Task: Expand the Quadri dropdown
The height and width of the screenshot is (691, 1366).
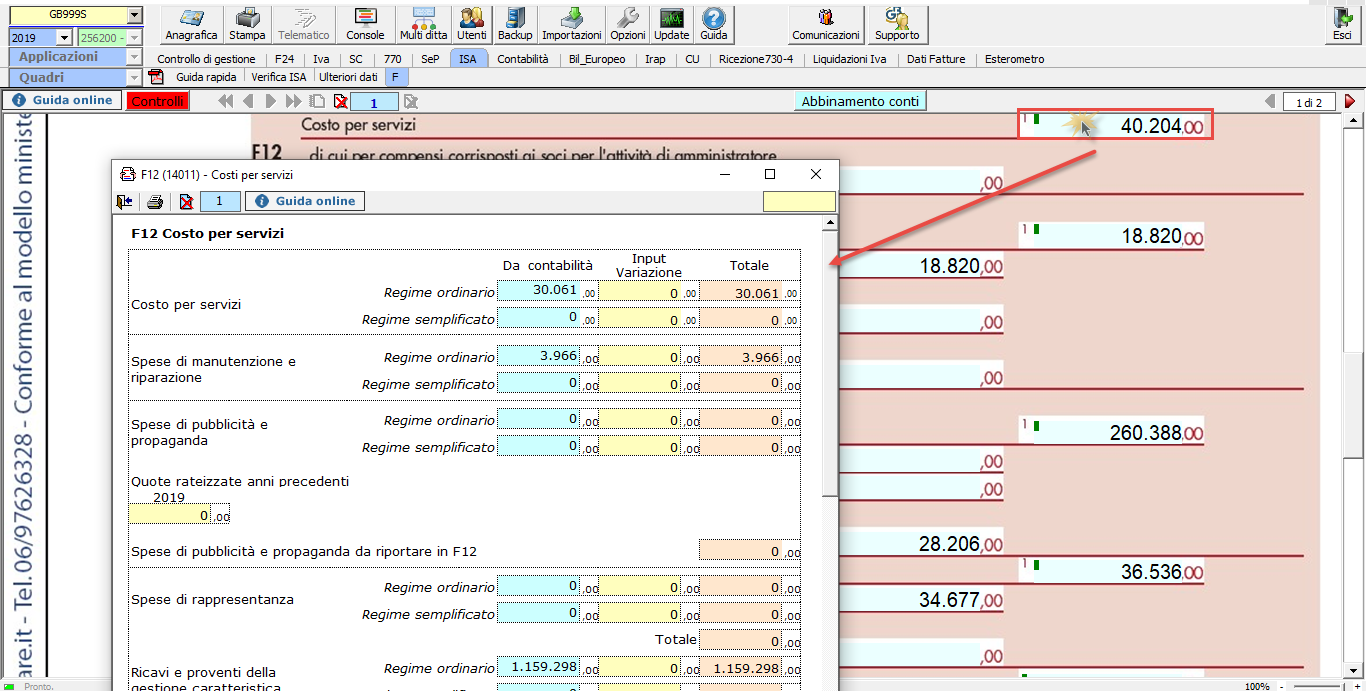Action: 134,77
